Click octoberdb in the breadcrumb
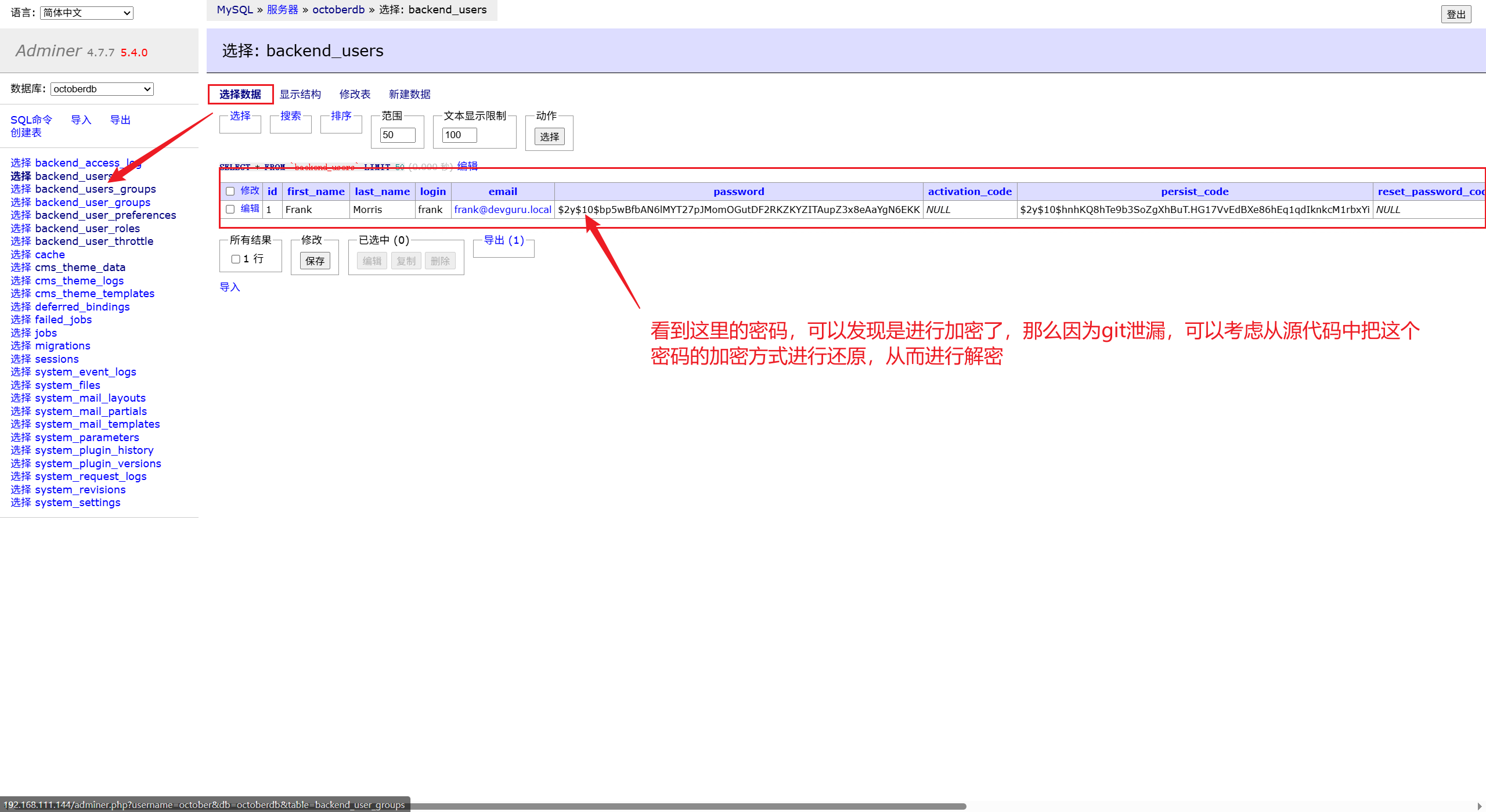The width and height of the screenshot is (1486, 812). tap(338, 10)
